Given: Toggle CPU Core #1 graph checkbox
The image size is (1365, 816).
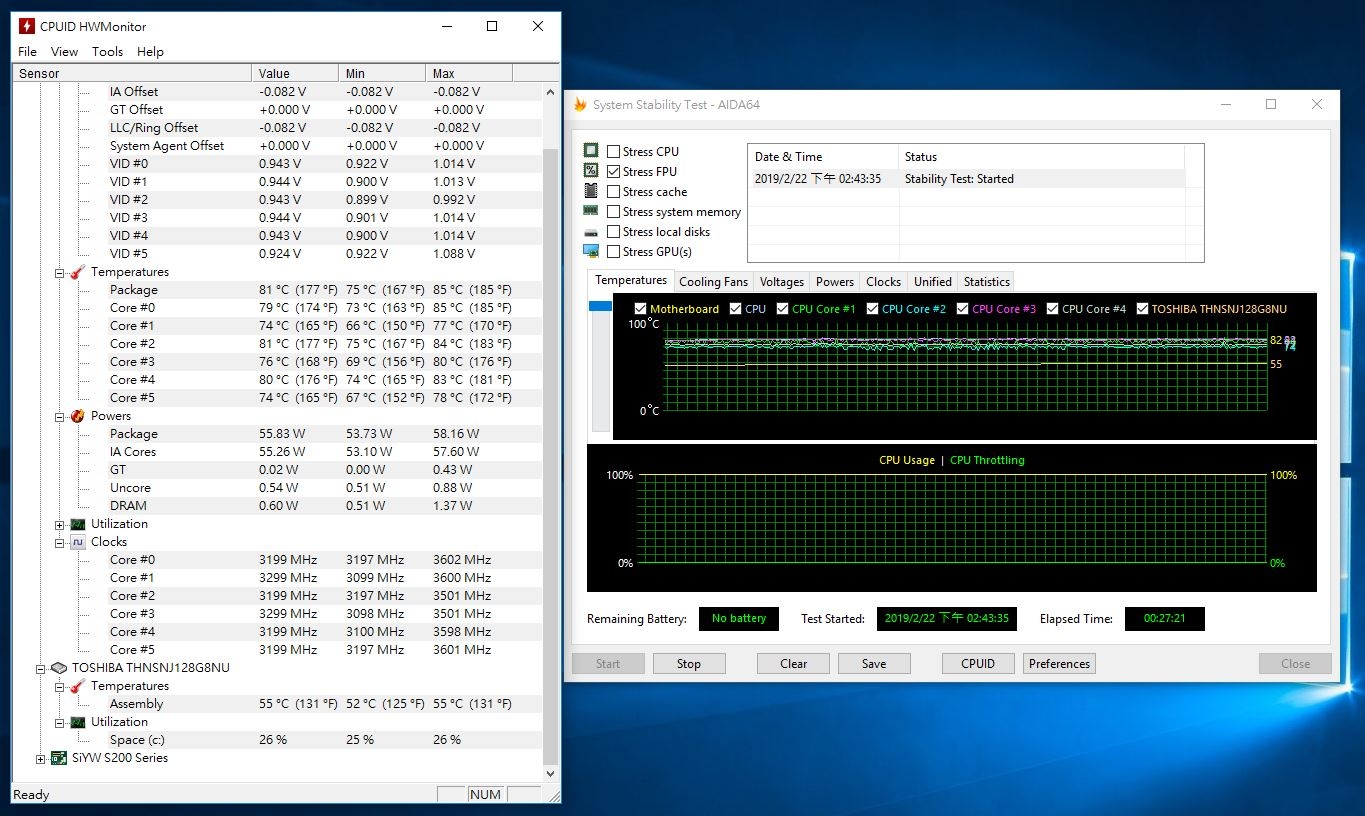Looking at the screenshot, I should pos(782,309).
